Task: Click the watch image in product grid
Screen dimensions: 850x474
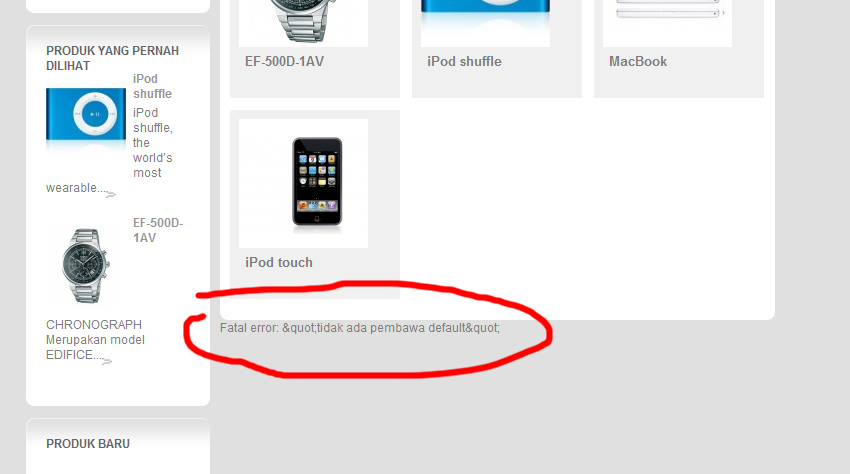Action: 303,23
